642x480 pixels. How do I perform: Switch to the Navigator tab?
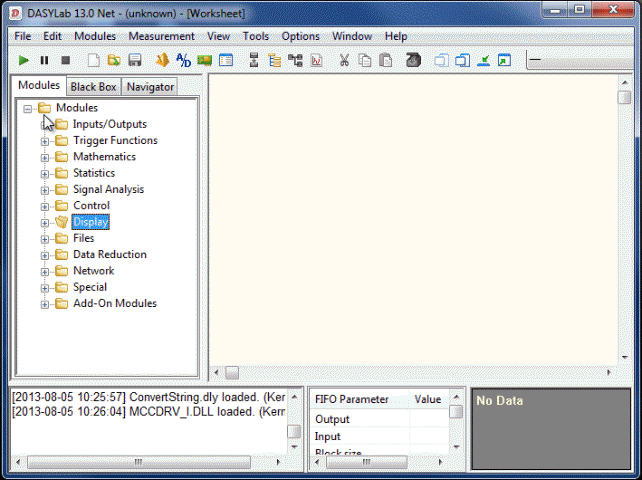[x=150, y=87]
